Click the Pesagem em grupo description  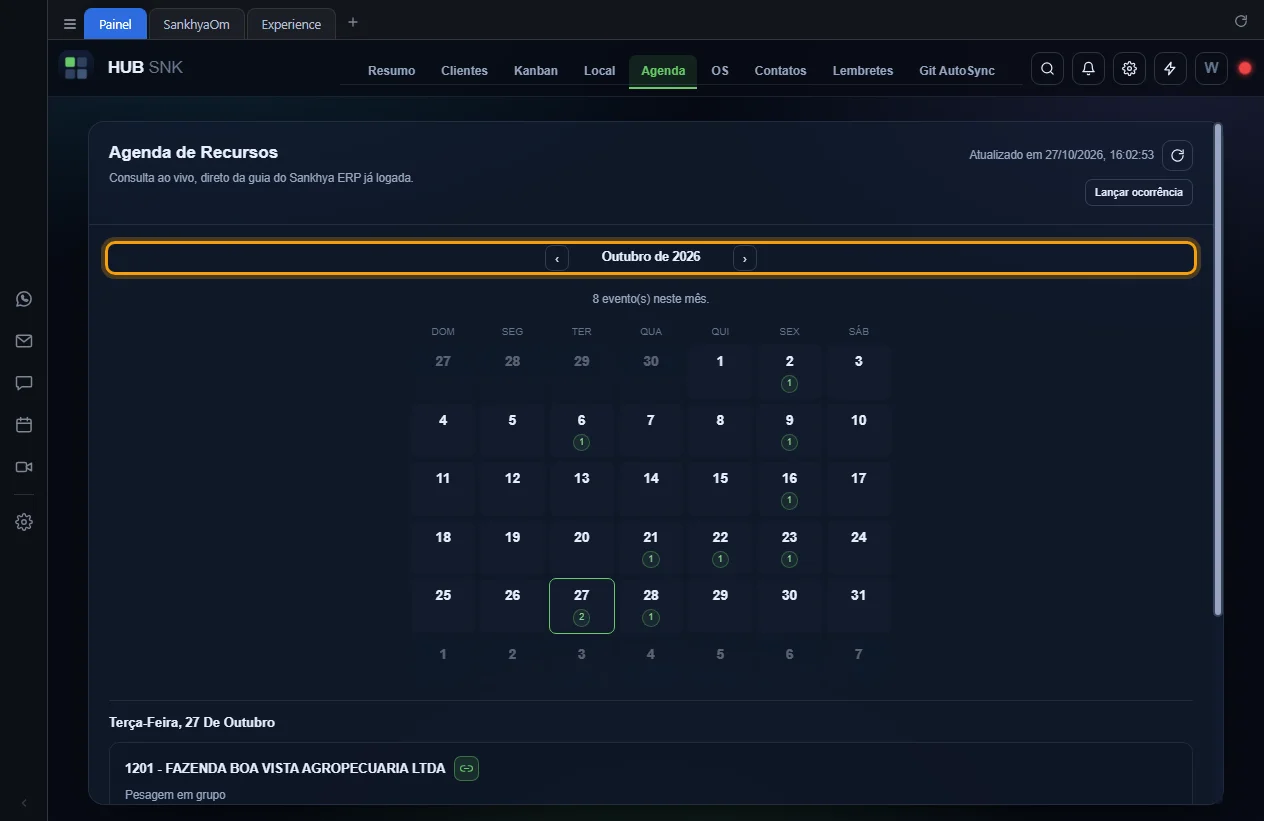pos(175,795)
